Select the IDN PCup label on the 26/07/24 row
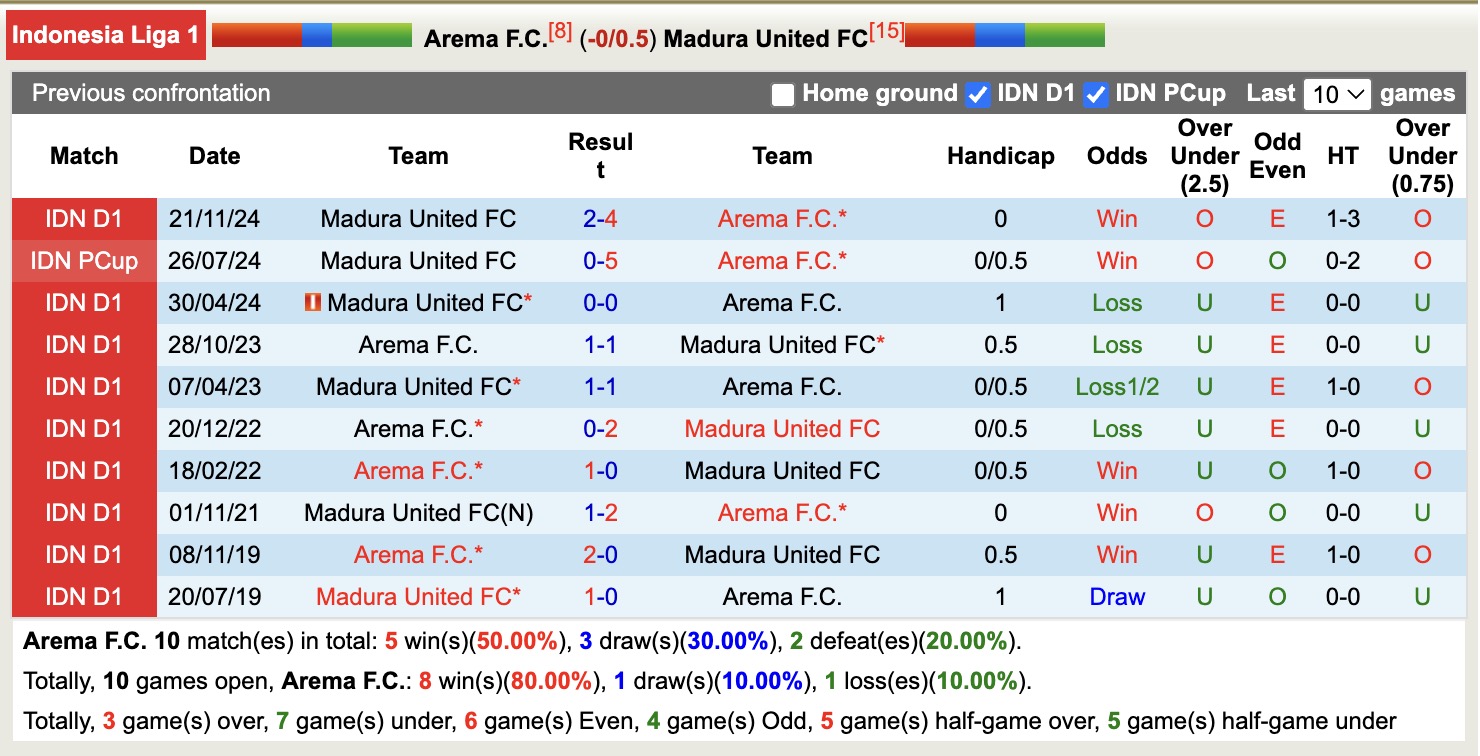The image size is (1480, 756). pyautogui.click(x=84, y=260)
